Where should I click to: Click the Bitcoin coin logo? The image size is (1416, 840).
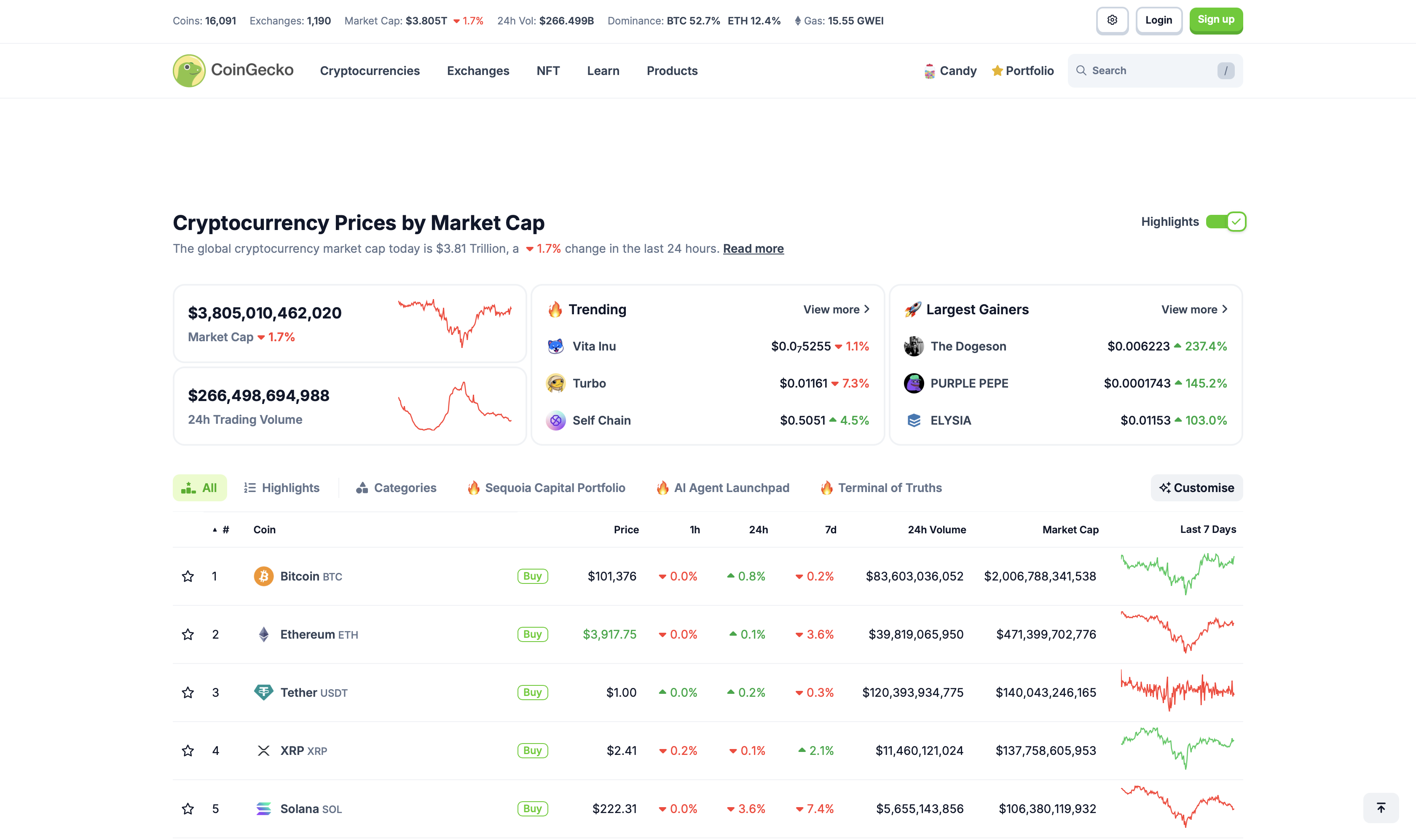click(263, 576)
